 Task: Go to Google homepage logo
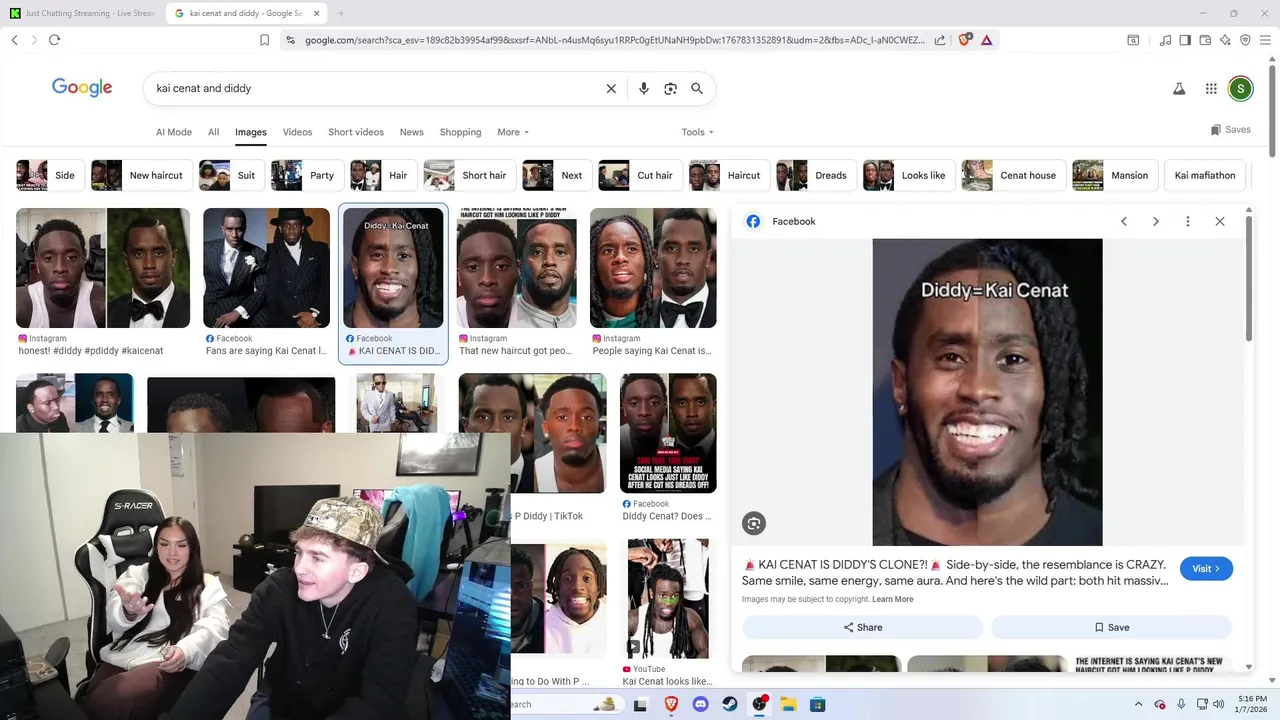coord(82,87)
